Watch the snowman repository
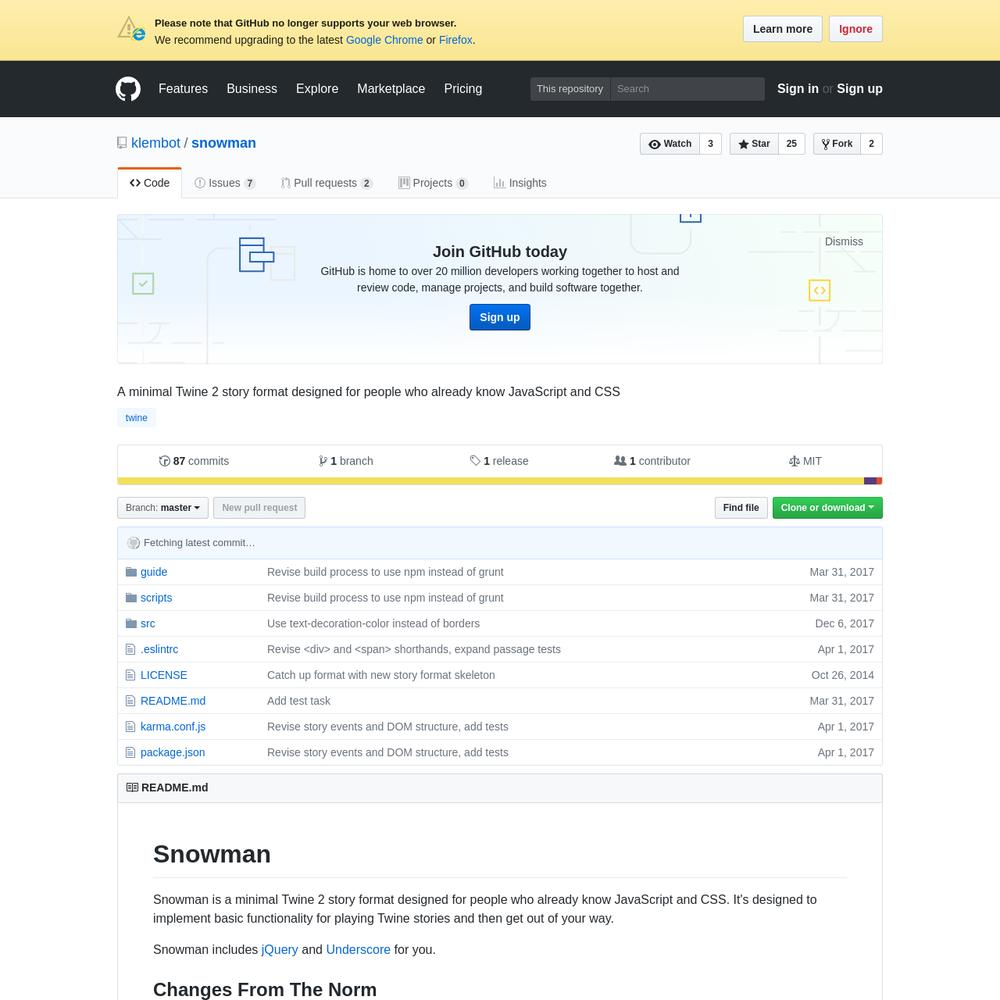Screen dimensions: 1000x1000 coord(670,144)
